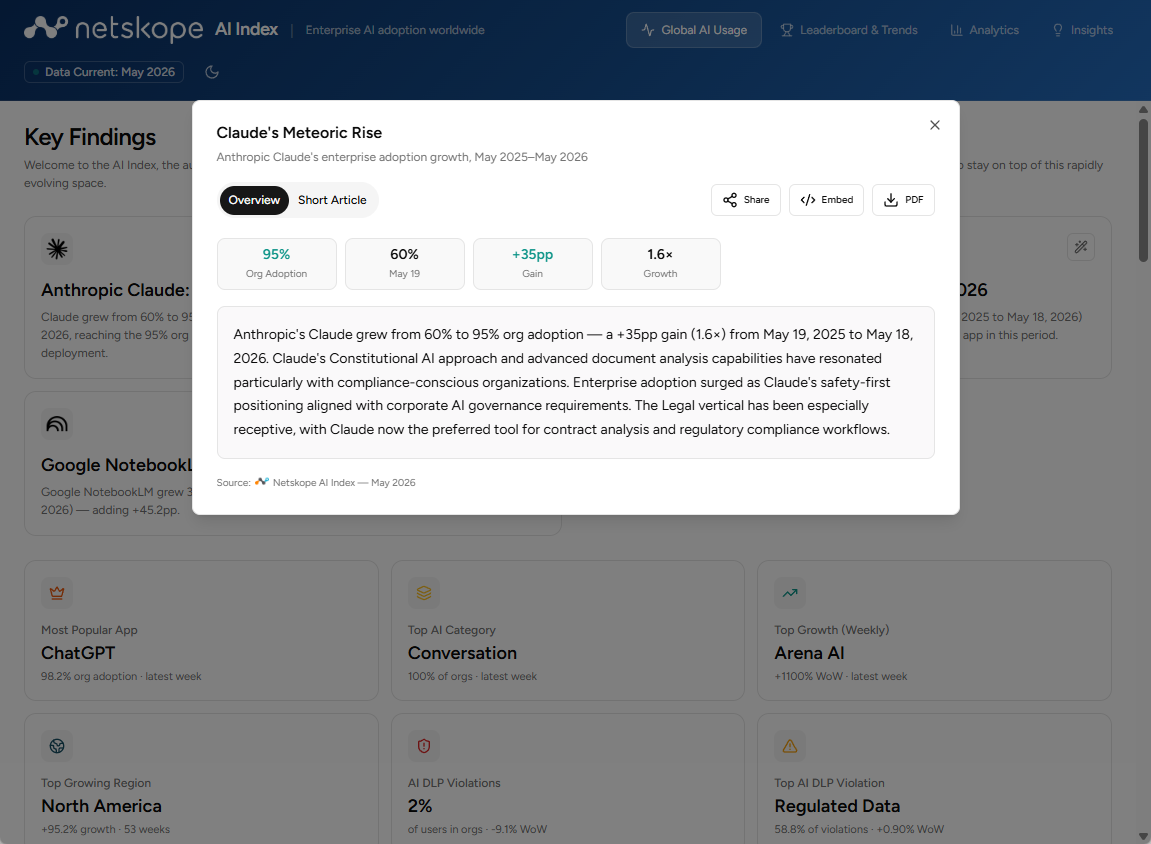Open the Arena AI Top Growth card
Viewport: 1151px width, 844px height.
pyautogui.click(x=934, y=630)
